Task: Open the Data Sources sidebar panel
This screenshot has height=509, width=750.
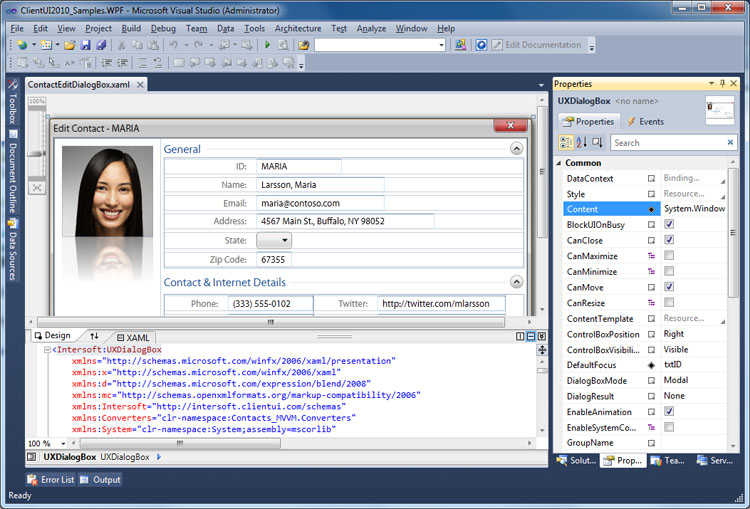Action: pos(13,250)
